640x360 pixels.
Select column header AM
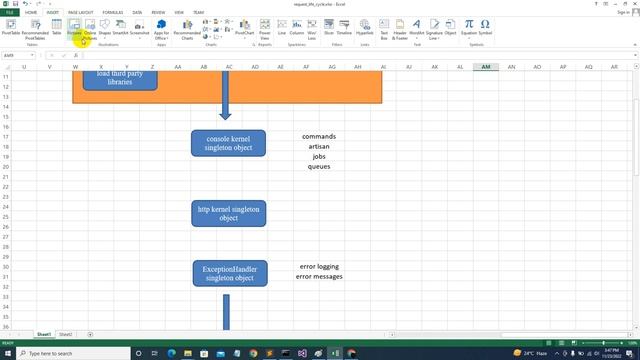pyautogui.click(x=486, y=67)
